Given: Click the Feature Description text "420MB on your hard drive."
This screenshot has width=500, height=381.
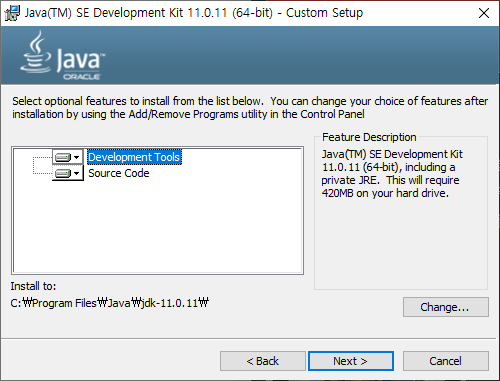Looking at the screenshot, I should (x=385, y=193).
